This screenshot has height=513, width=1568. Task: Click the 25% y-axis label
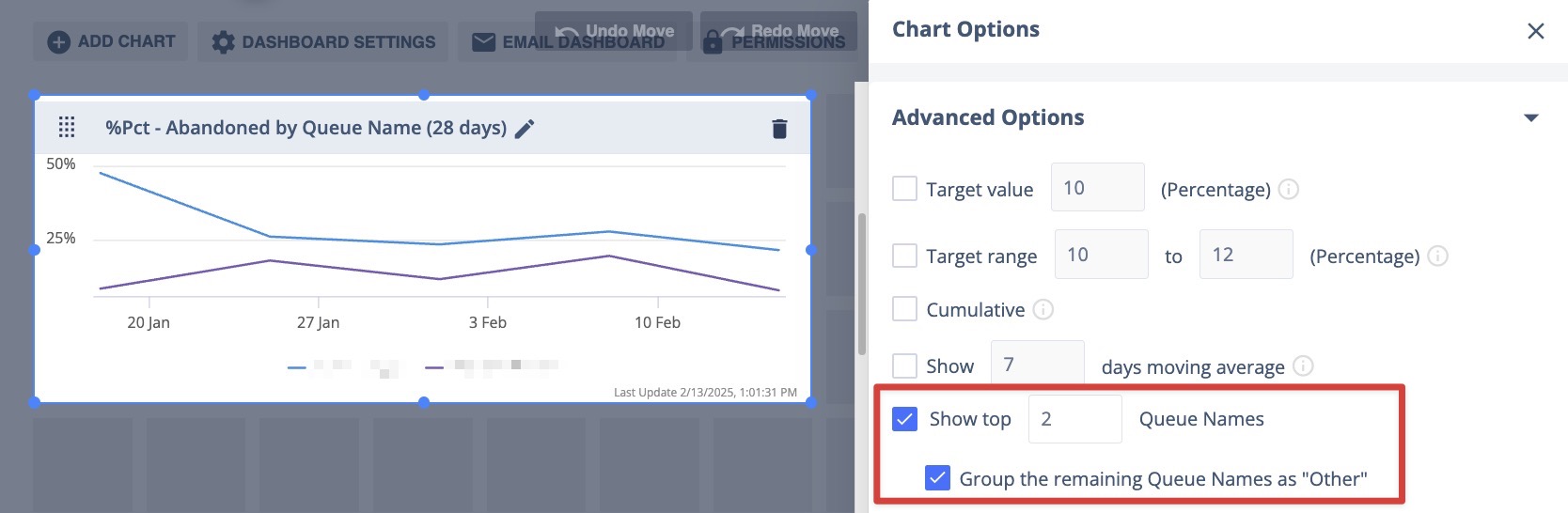[61, 238]
